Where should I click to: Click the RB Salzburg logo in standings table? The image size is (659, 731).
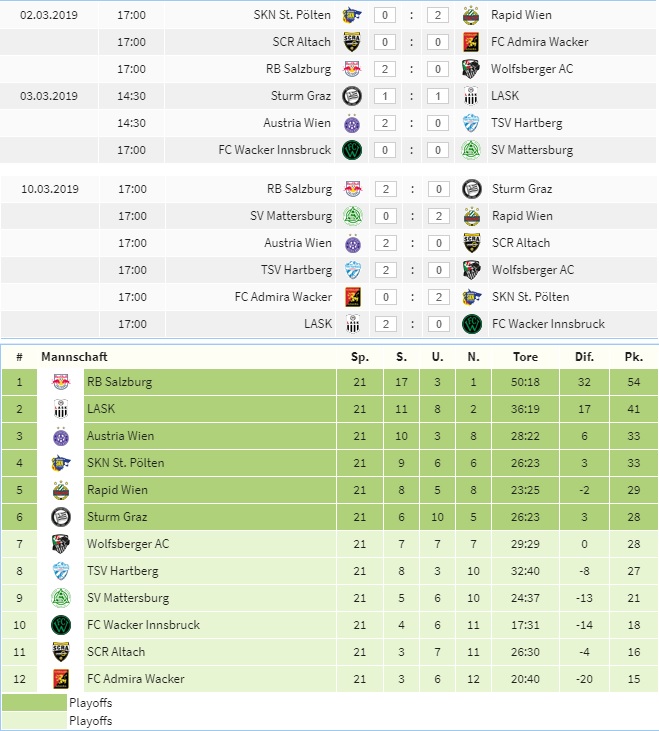coord(61,382)
